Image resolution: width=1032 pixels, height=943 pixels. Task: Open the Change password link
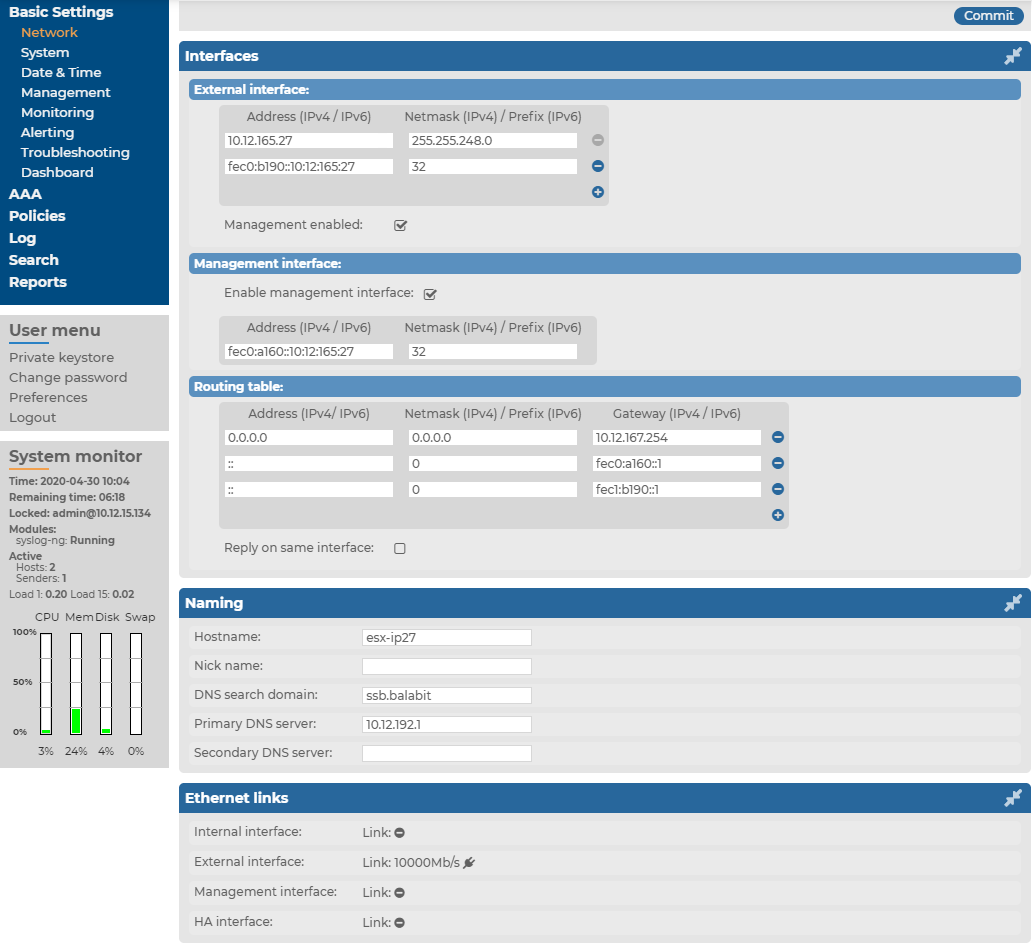[x=68, y=377]
